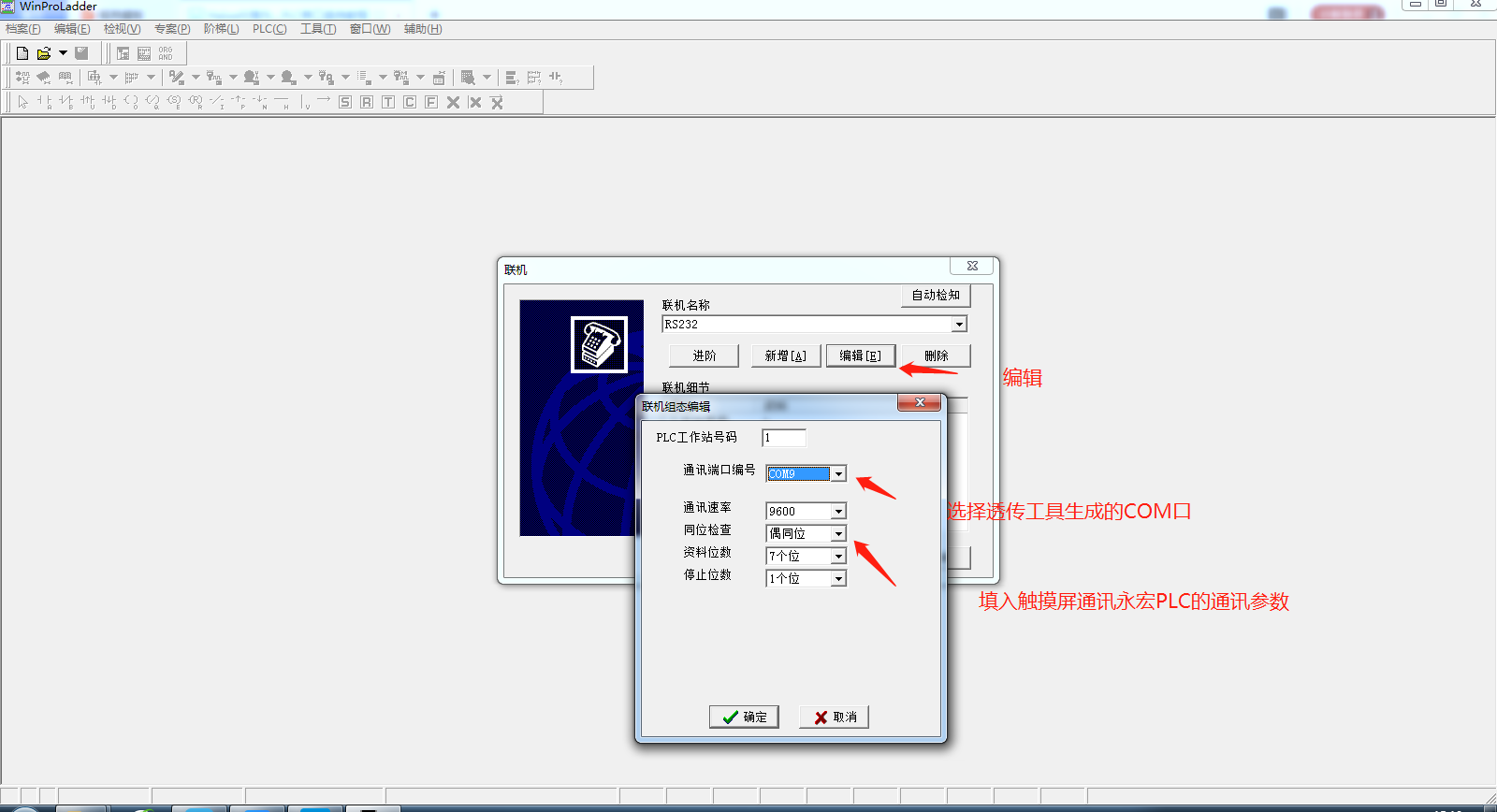Open the 窗口(W) menu

(371, 29)
